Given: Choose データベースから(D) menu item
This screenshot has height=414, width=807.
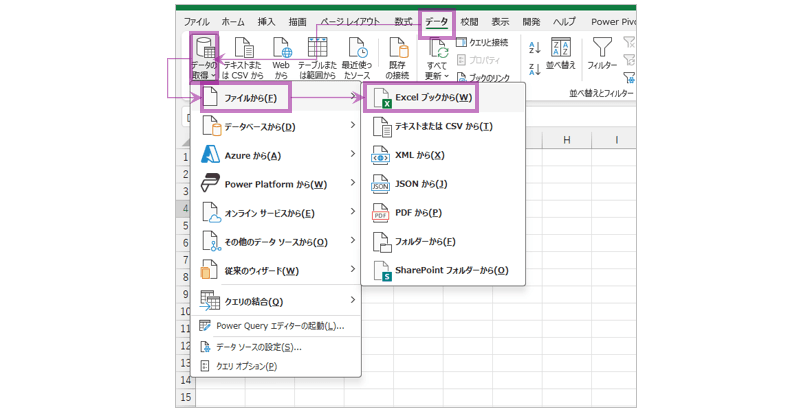Looking at the screenshot, I should coord(276,126).
